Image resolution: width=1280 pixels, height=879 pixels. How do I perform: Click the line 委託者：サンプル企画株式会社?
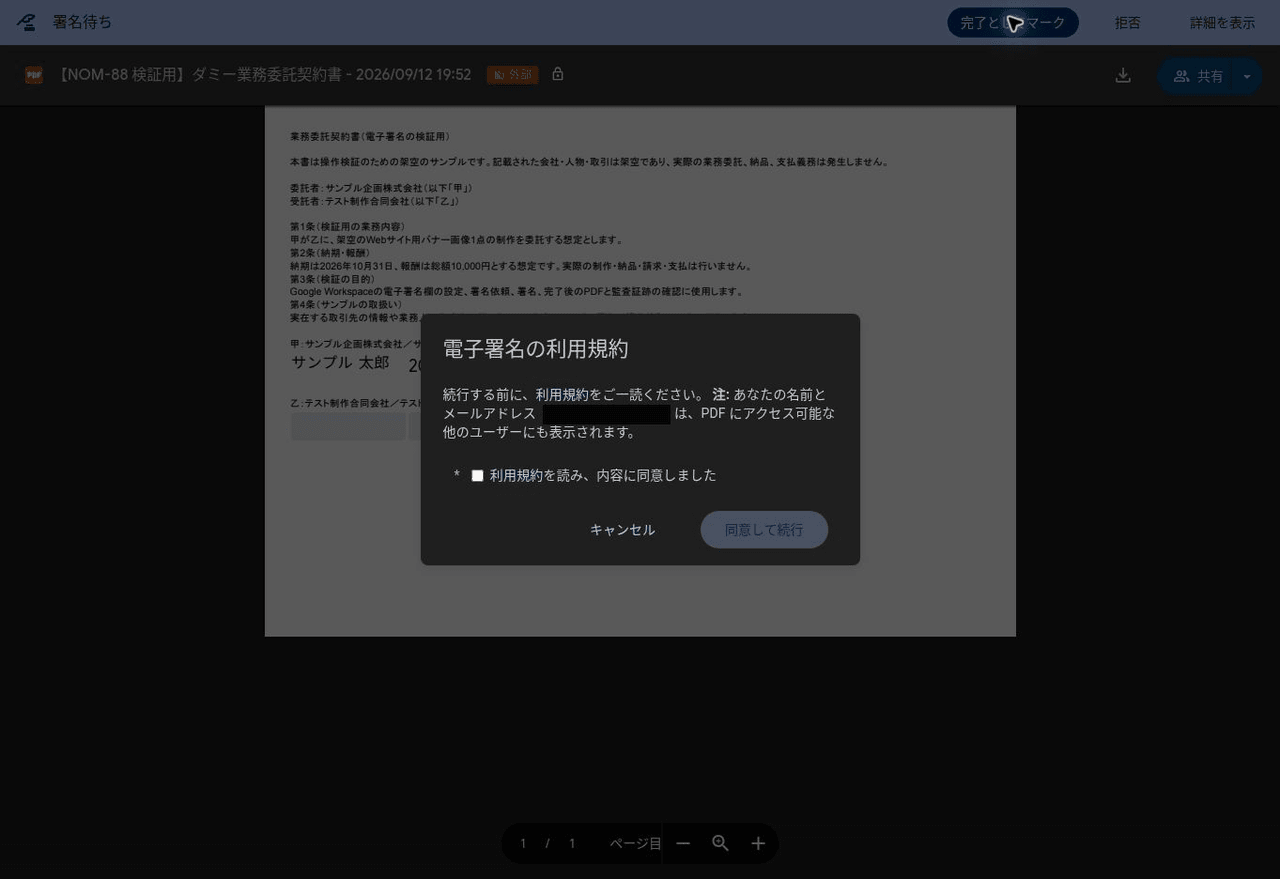[381, 188]
